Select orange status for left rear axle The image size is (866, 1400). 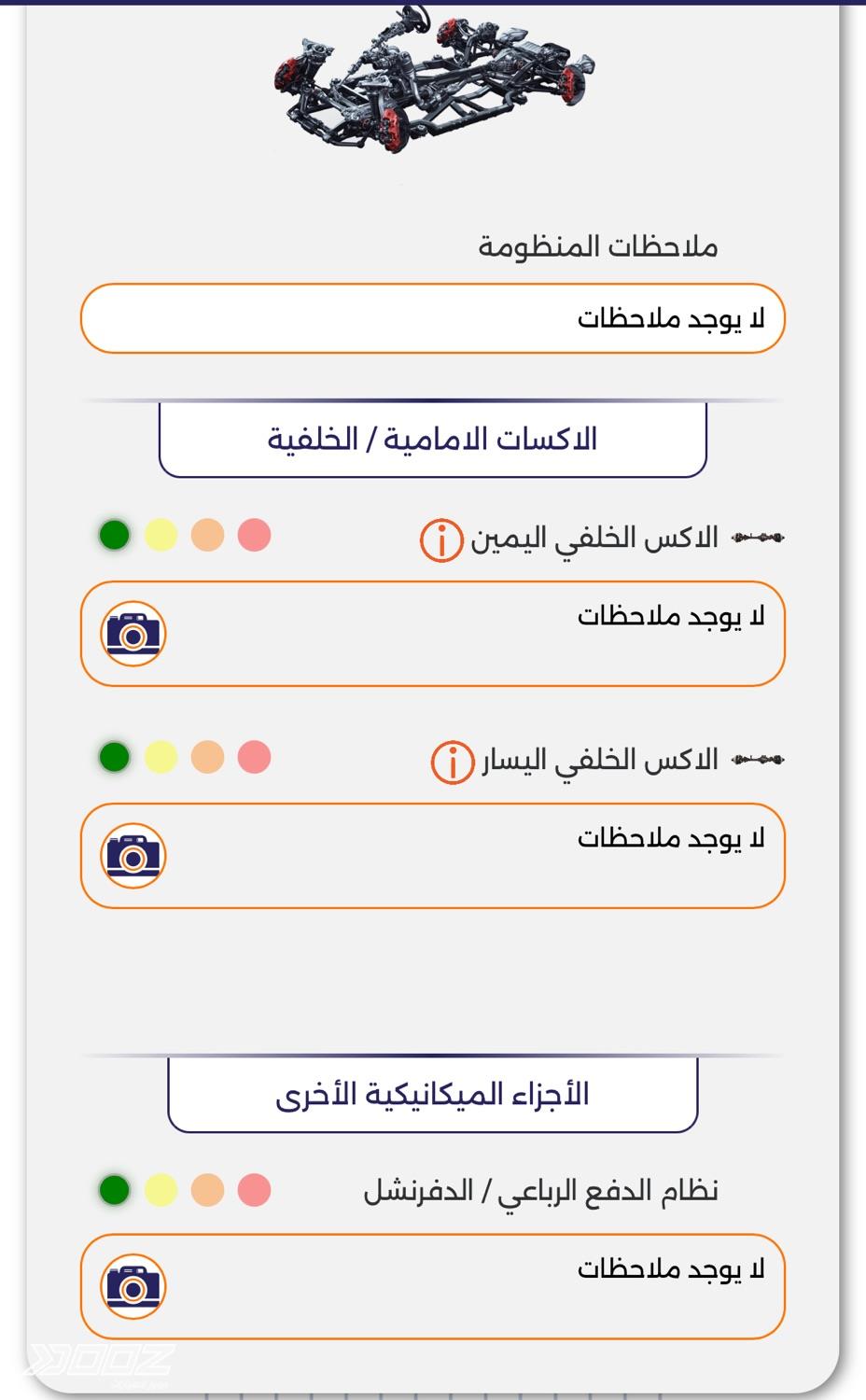point(207,757)
